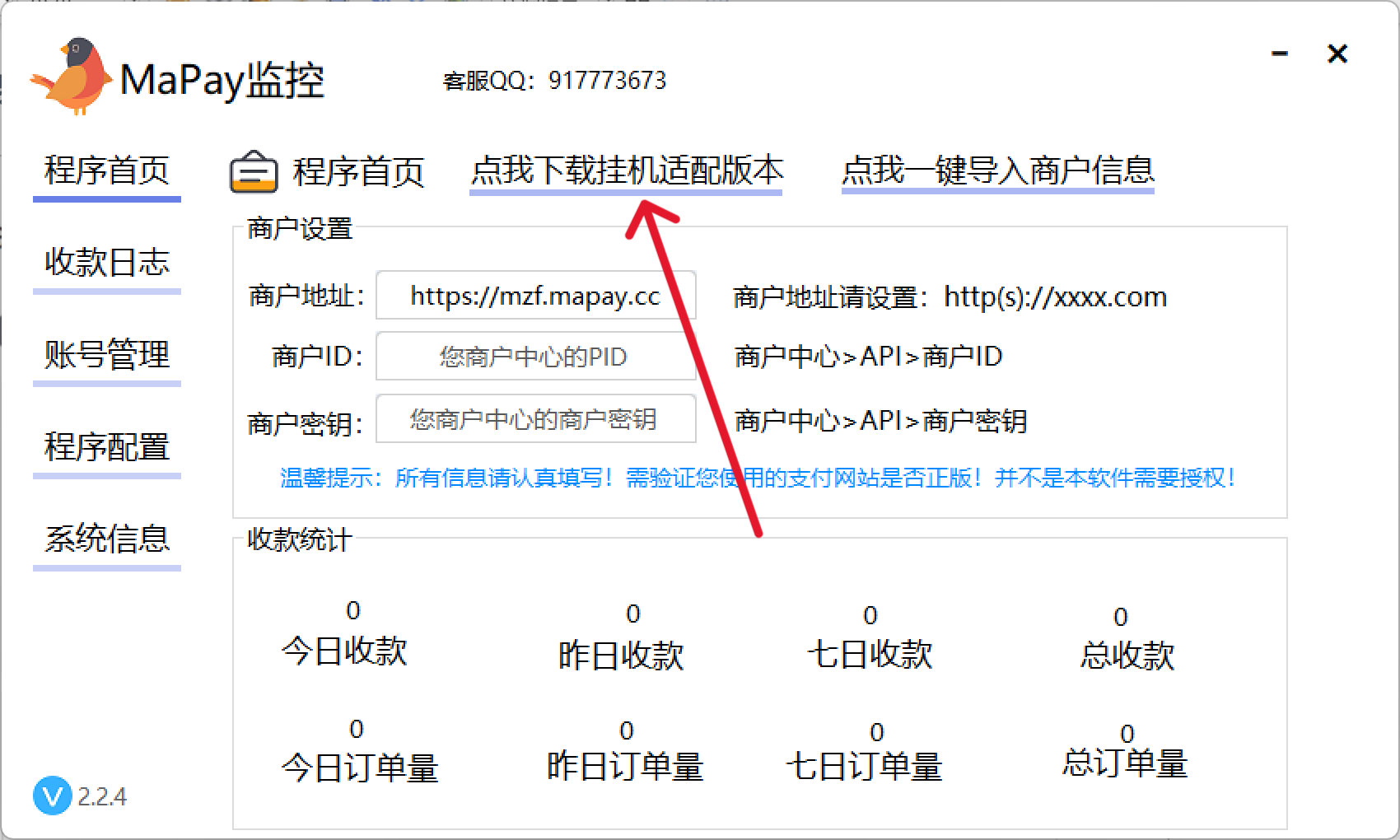The height and width of the screenshot is (840, 1400).
Task: Click the briefcase icon beside 程序首页
Action: coord(254,171)
